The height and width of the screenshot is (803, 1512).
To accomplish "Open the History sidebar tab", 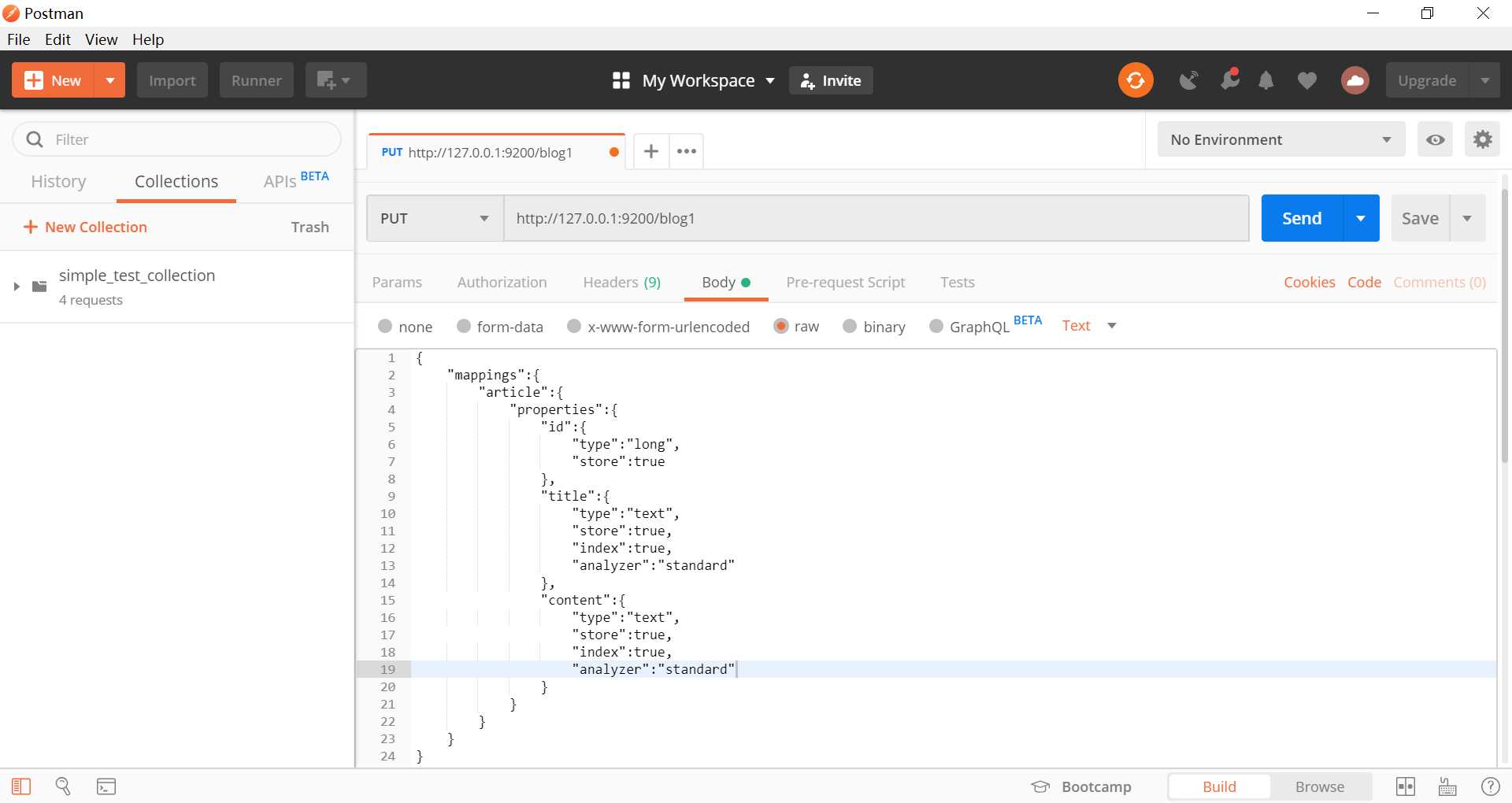I will pos(58,181).
